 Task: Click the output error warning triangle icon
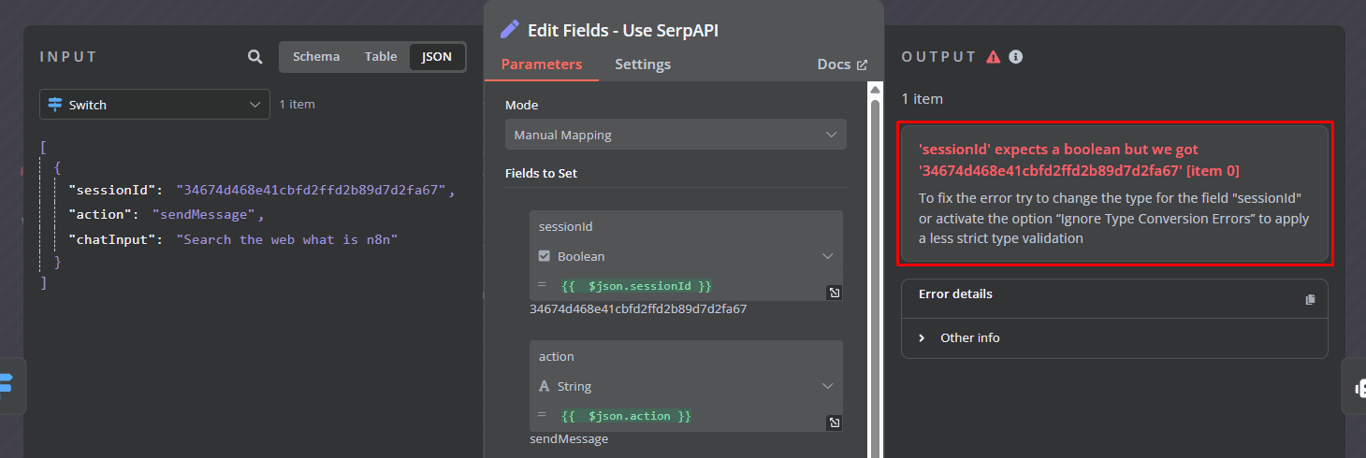point(993,57)
